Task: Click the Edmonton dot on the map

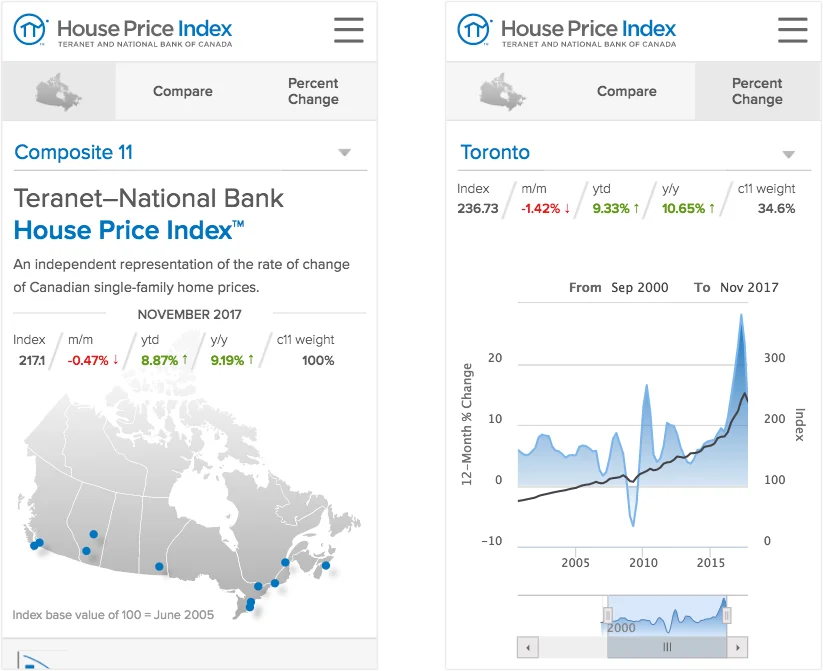Action: pos(94,534)
